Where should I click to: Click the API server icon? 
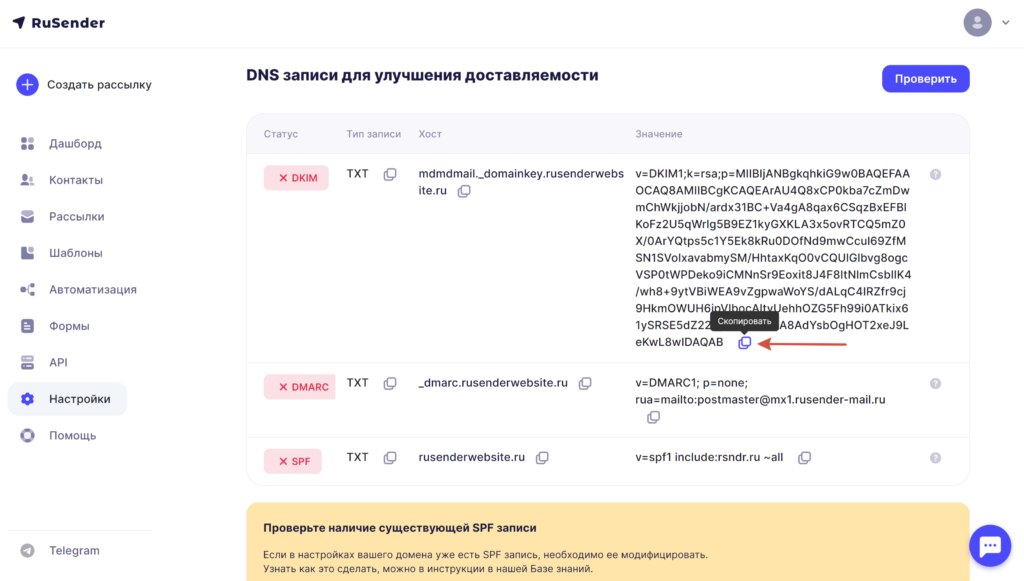[x=27, y=362]
